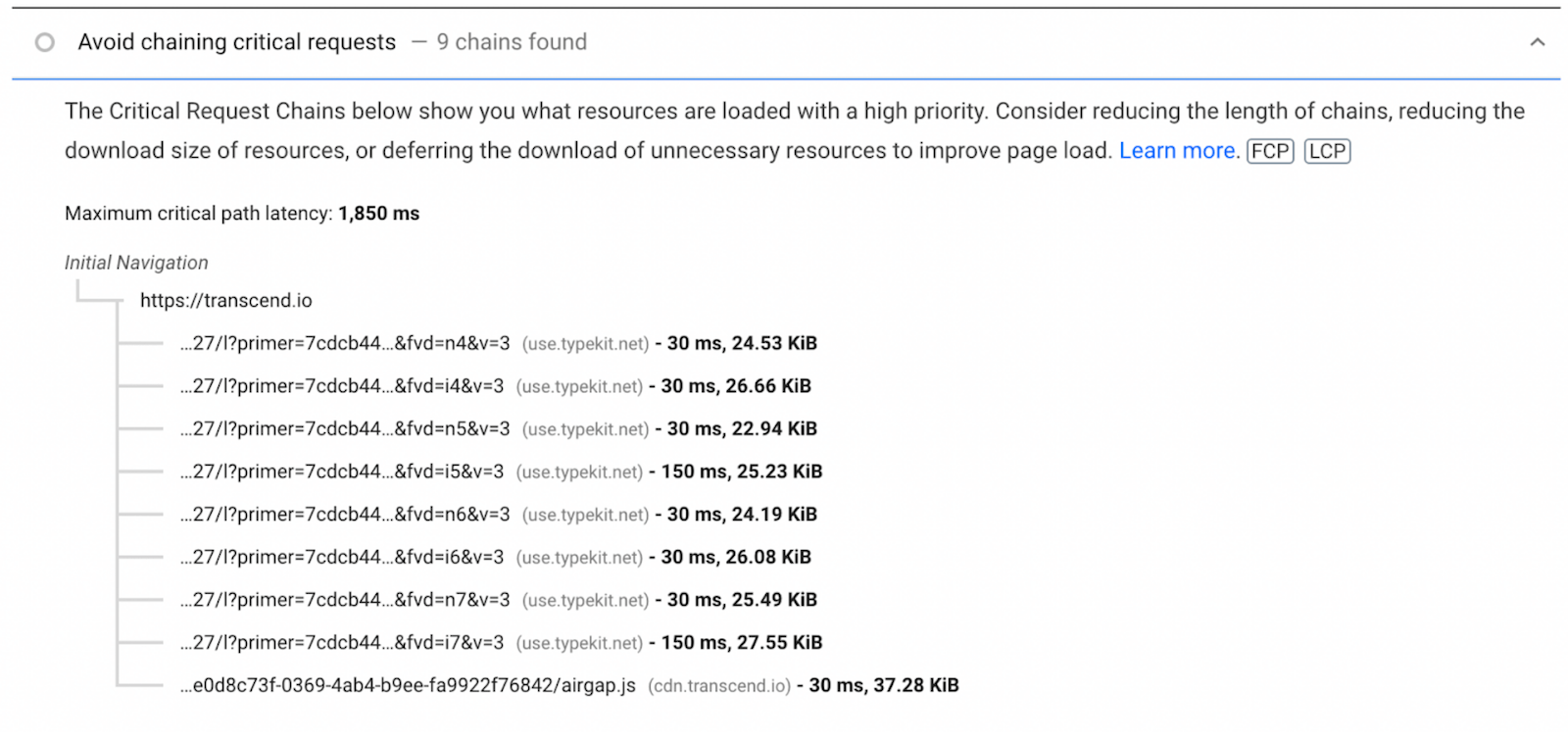Select the fvd=i5 typekit request
Screen dimensions: 1568x744
tap(342, 471)
